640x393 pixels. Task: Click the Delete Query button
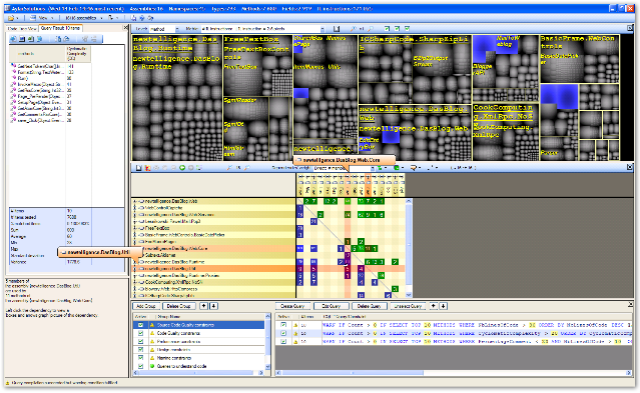369,306
